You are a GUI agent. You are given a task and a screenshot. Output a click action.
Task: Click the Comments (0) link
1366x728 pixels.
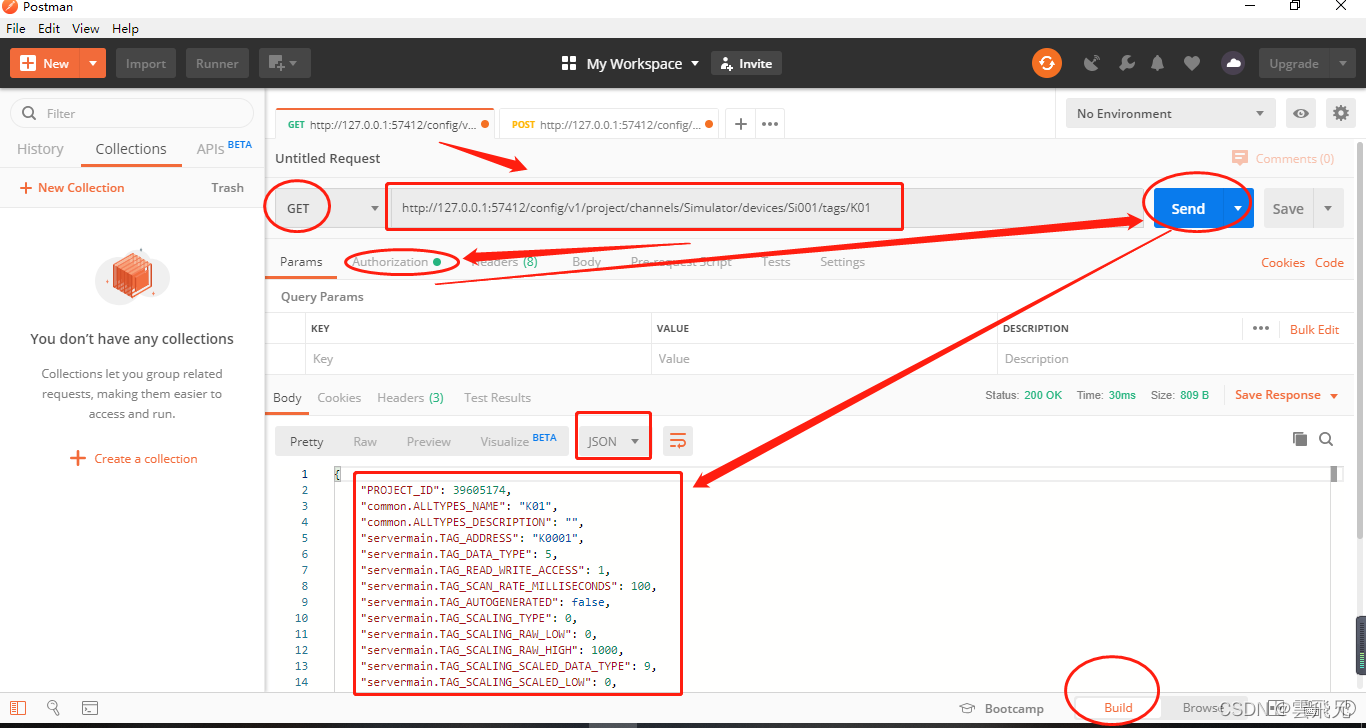[x=1283, y=158]
